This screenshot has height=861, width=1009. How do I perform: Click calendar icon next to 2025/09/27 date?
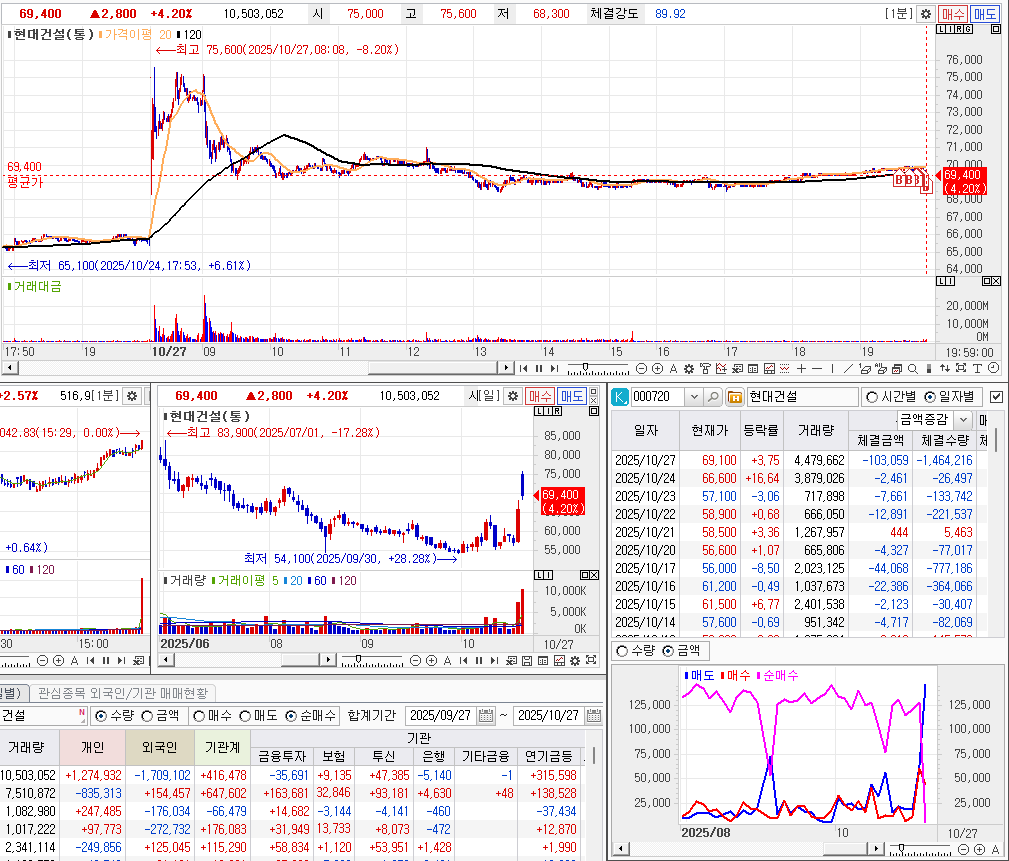[x=486, y=716]
